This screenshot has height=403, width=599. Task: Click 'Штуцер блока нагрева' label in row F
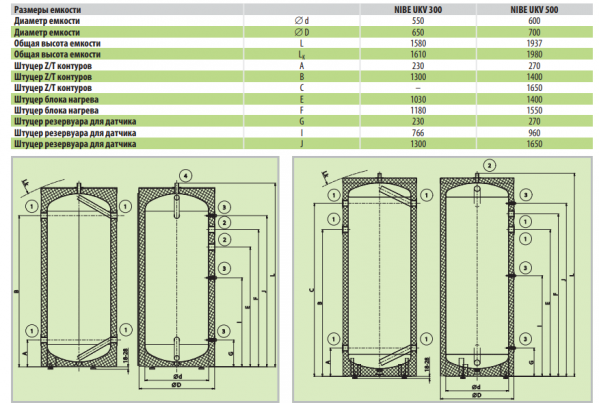pos(56,110)
